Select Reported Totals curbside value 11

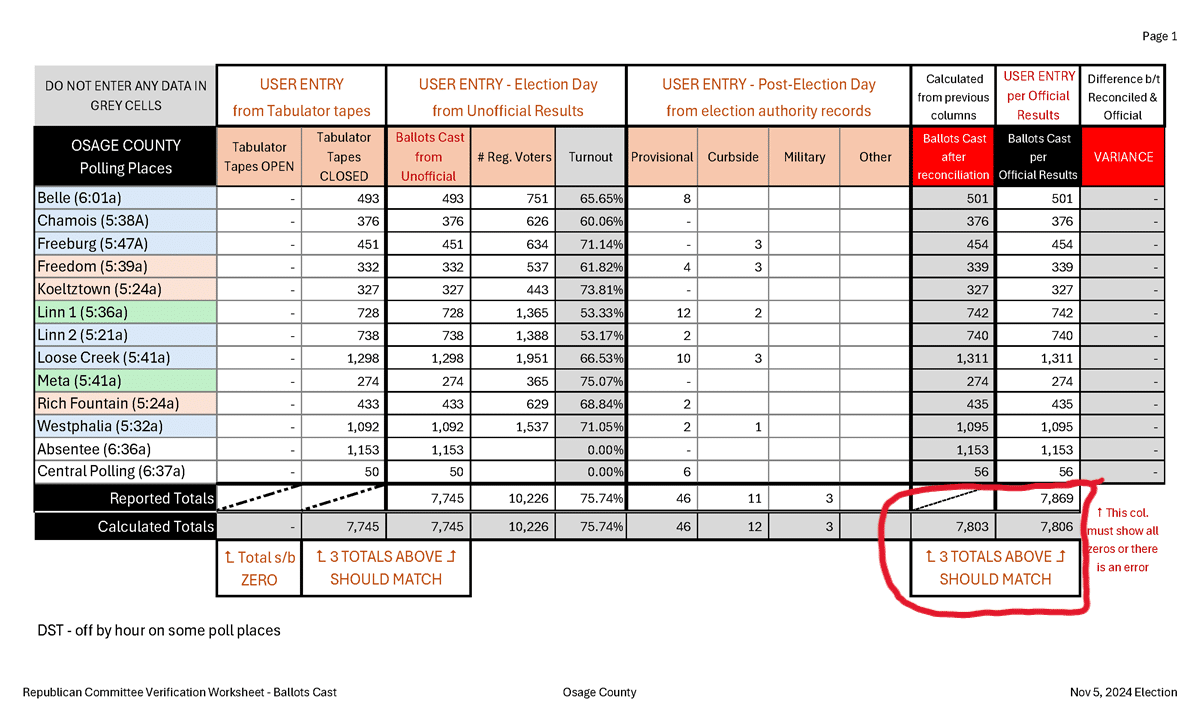[733, 498]
